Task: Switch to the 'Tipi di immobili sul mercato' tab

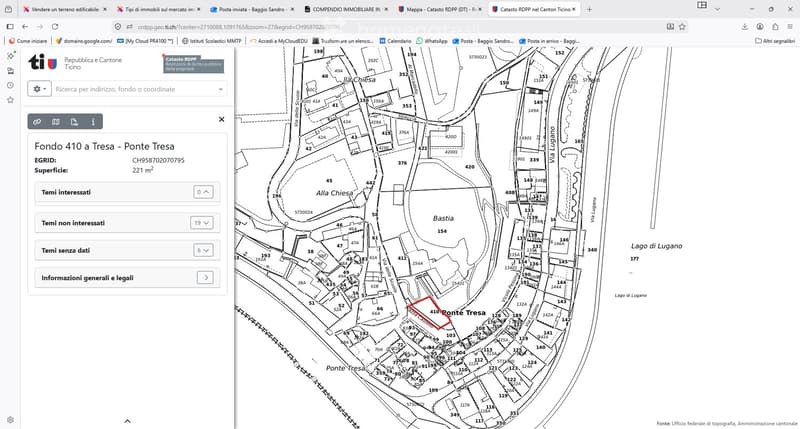Action: [155, 9]
